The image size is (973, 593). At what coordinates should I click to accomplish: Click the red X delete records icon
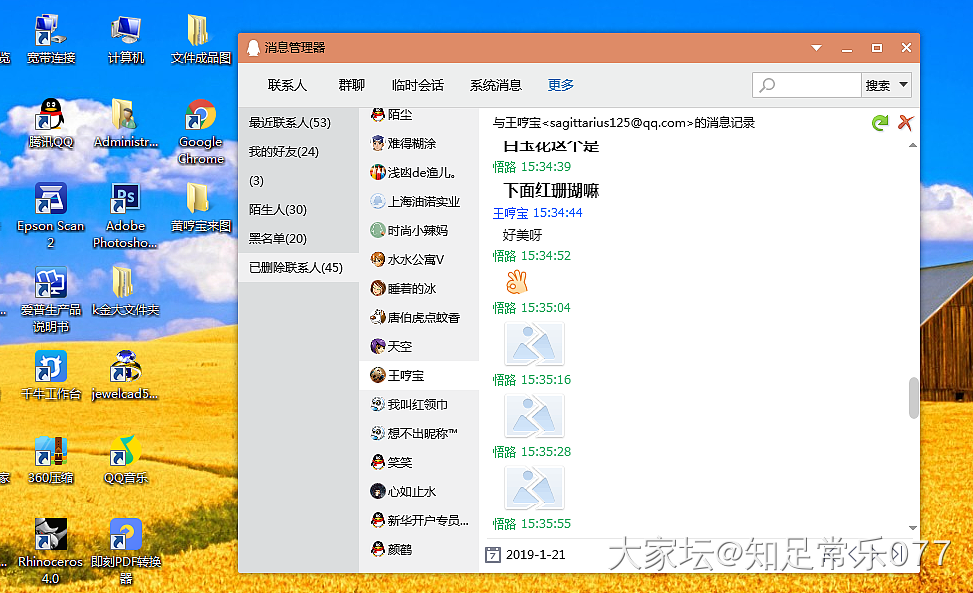(x=905, y=122)
